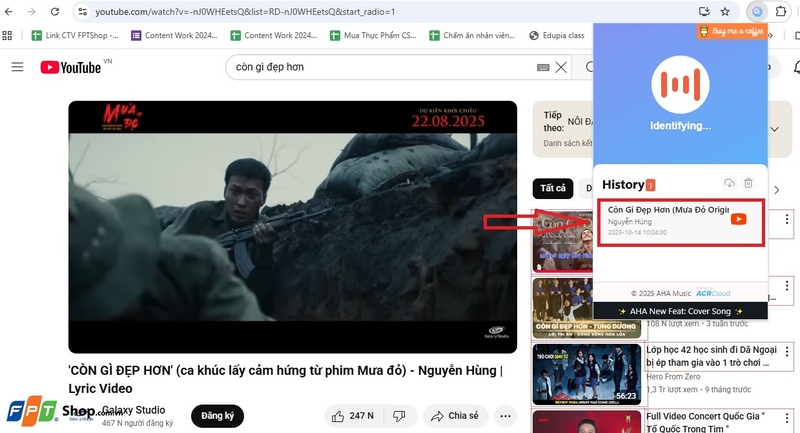Click the Buy me a coffee link
The height and width of the screenshot is (433, 800).
click(x=732, y=32)
